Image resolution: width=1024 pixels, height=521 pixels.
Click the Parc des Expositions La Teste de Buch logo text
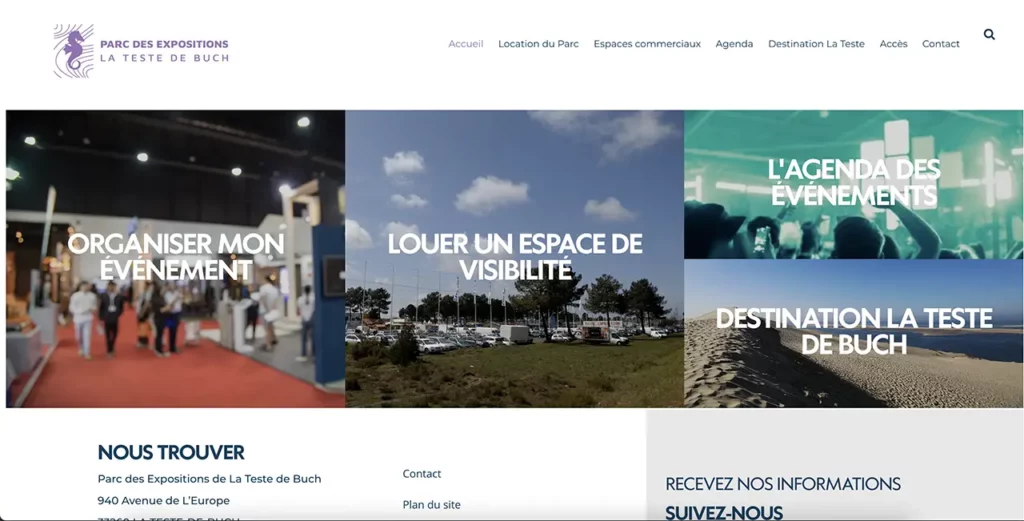[165, 51]
